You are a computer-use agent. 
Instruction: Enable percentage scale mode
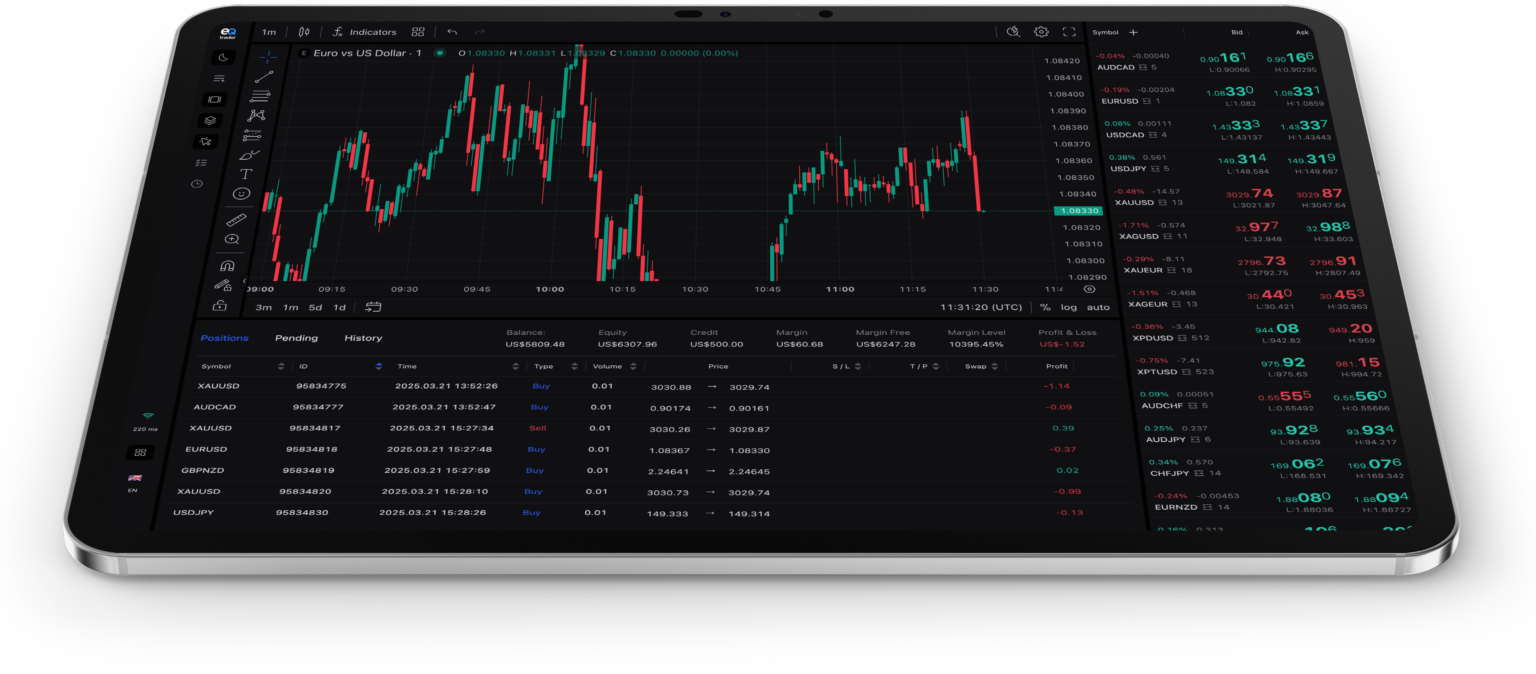(x=1045, y=307)
